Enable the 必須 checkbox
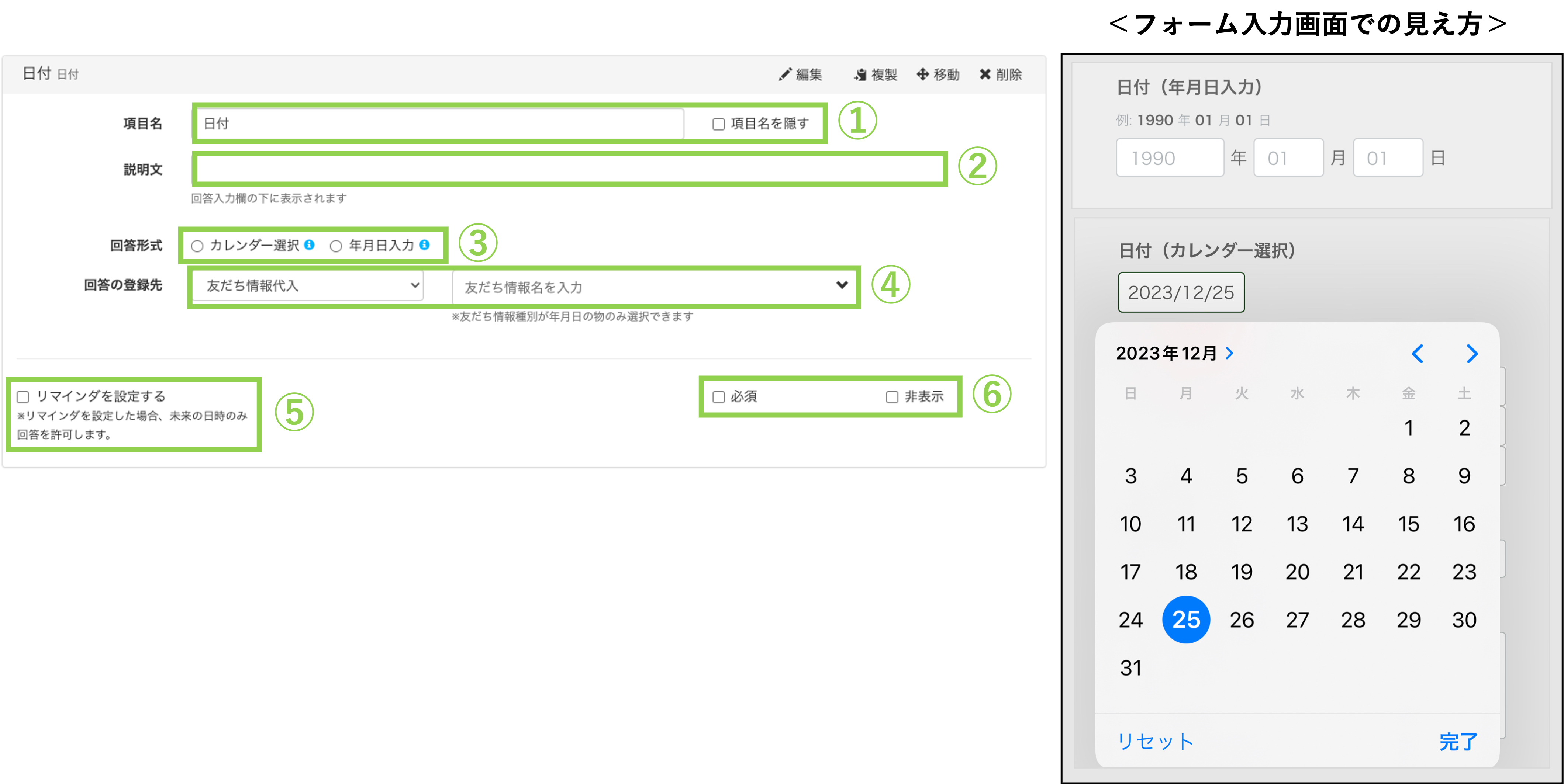 [718, 397]
